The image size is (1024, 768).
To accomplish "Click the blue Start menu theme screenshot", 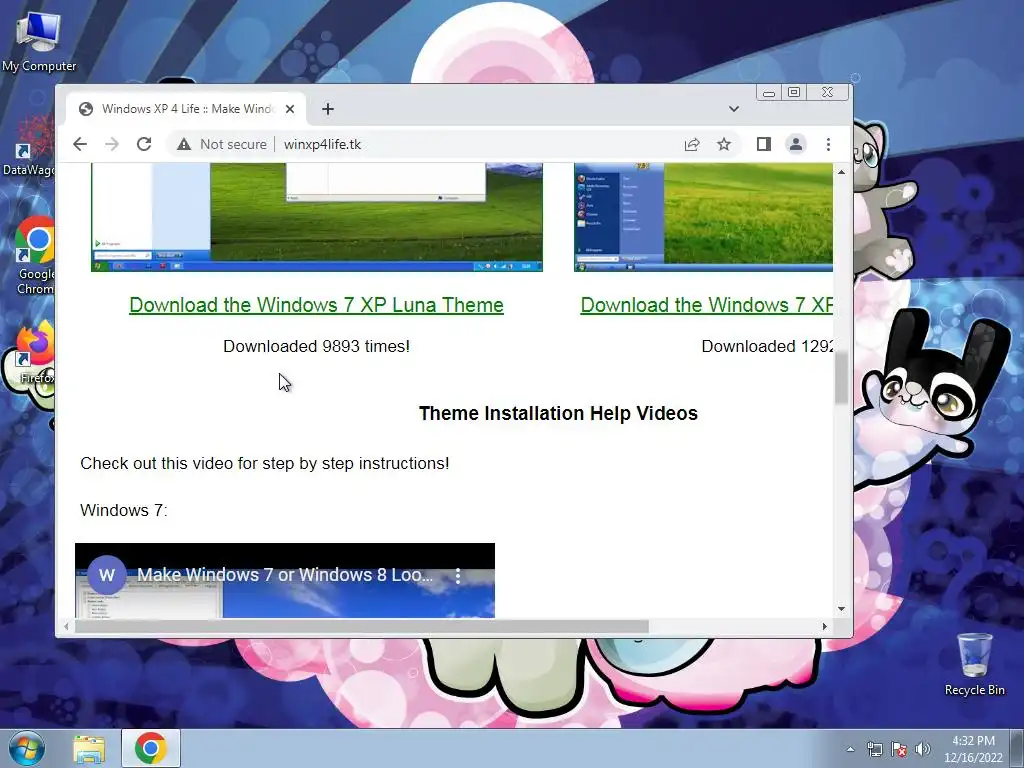I will 703,217.
